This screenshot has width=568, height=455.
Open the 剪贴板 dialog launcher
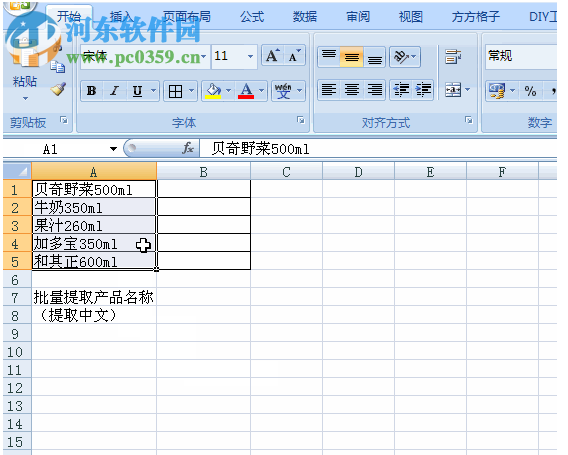tap(64, 120)
